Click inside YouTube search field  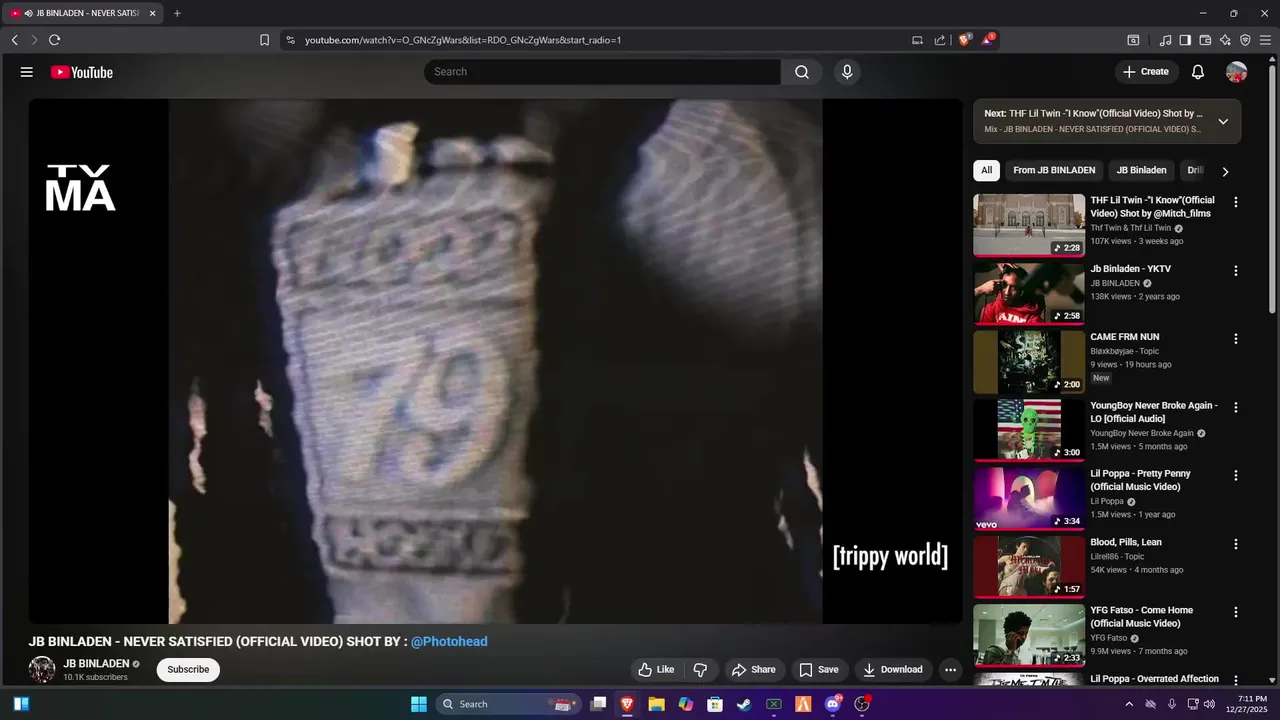point(602,72)
